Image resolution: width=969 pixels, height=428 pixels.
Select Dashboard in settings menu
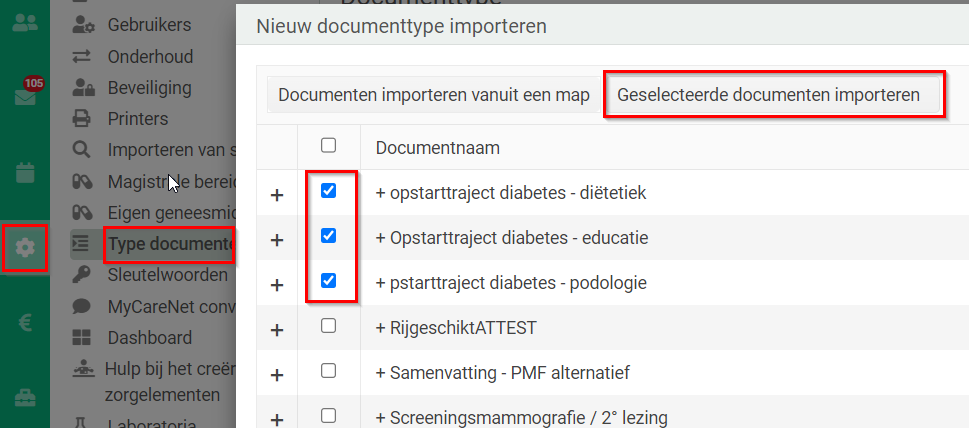150,338
